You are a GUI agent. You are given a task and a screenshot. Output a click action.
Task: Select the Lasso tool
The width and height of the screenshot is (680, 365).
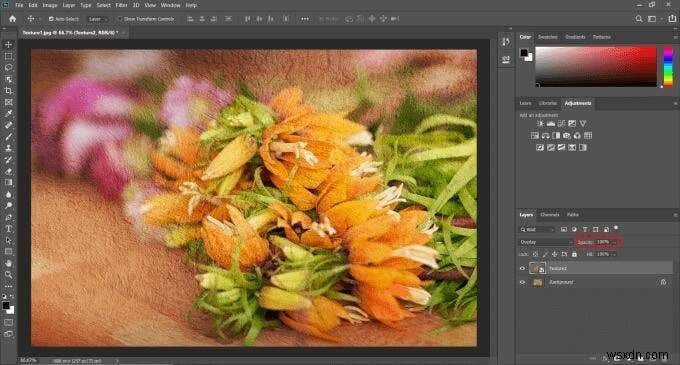click(8, 68)
